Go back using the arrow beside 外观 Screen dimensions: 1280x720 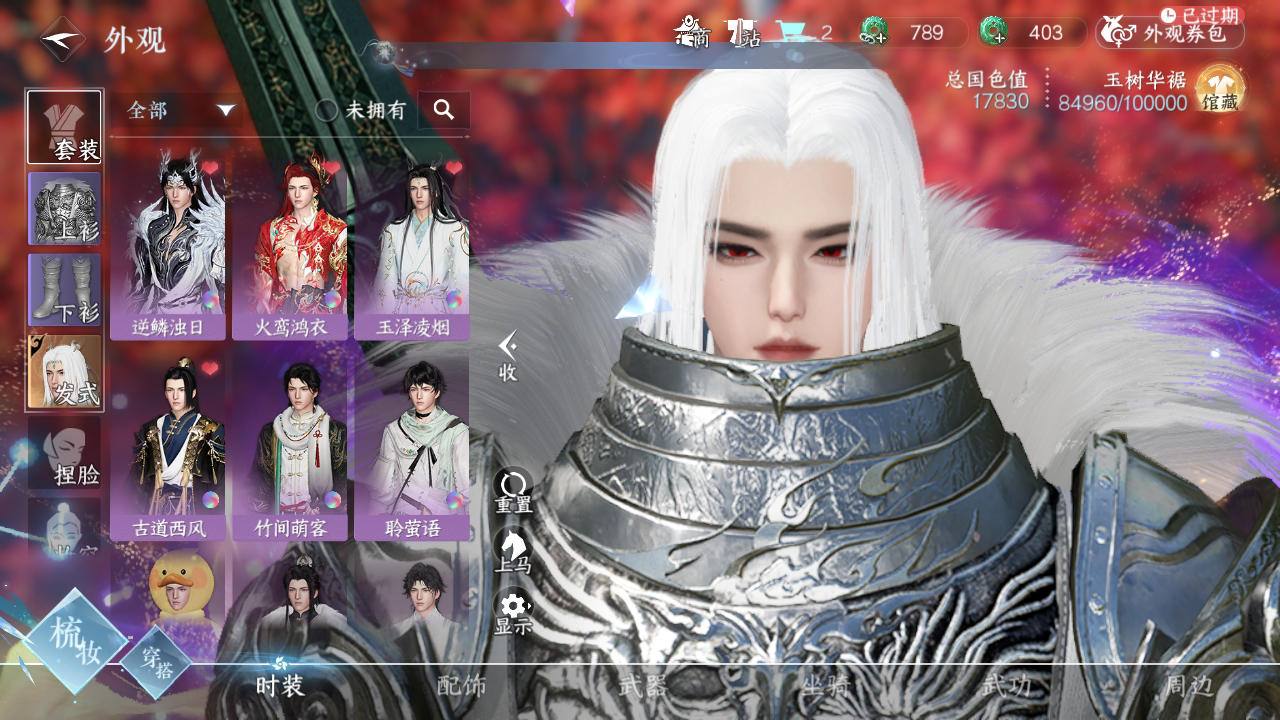[62, 39]
